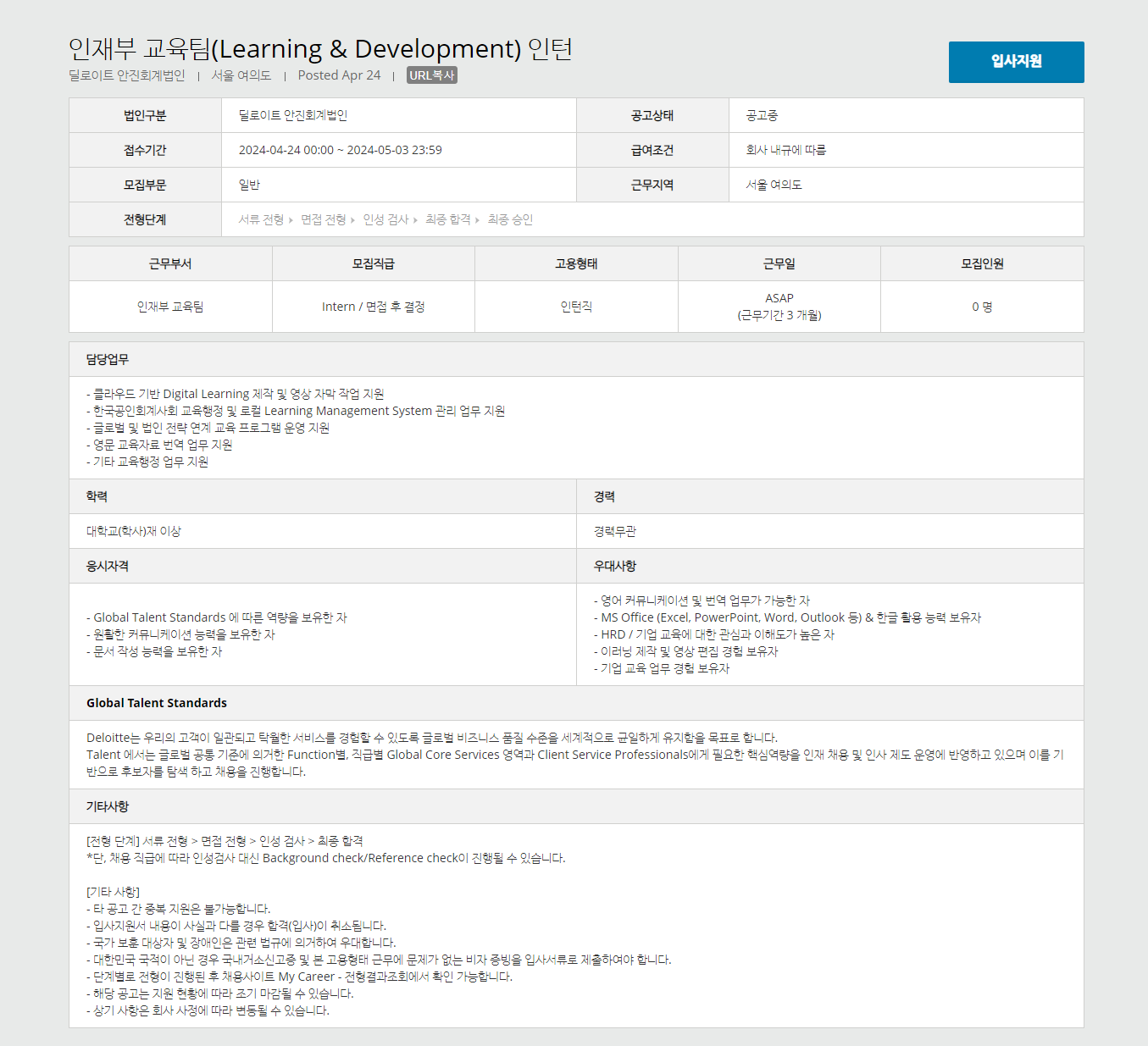Click the Digital Learning 제작 duty line
Image resolution: width=1148 pixels, height=1046 pixels.
coord(236,394)
